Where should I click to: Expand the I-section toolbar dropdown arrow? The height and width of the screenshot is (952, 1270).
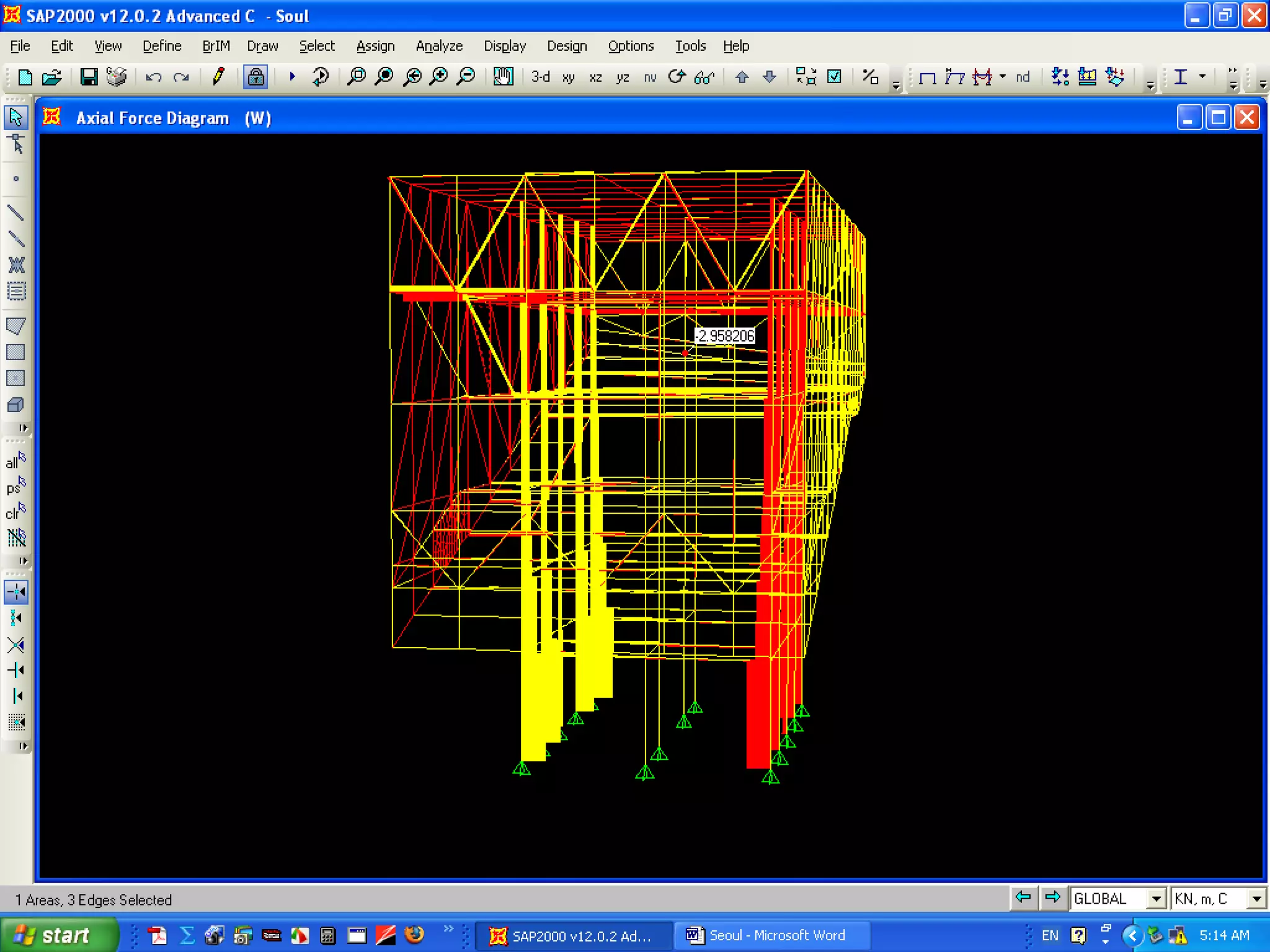pyautogui.click(x=1202, y=76)
